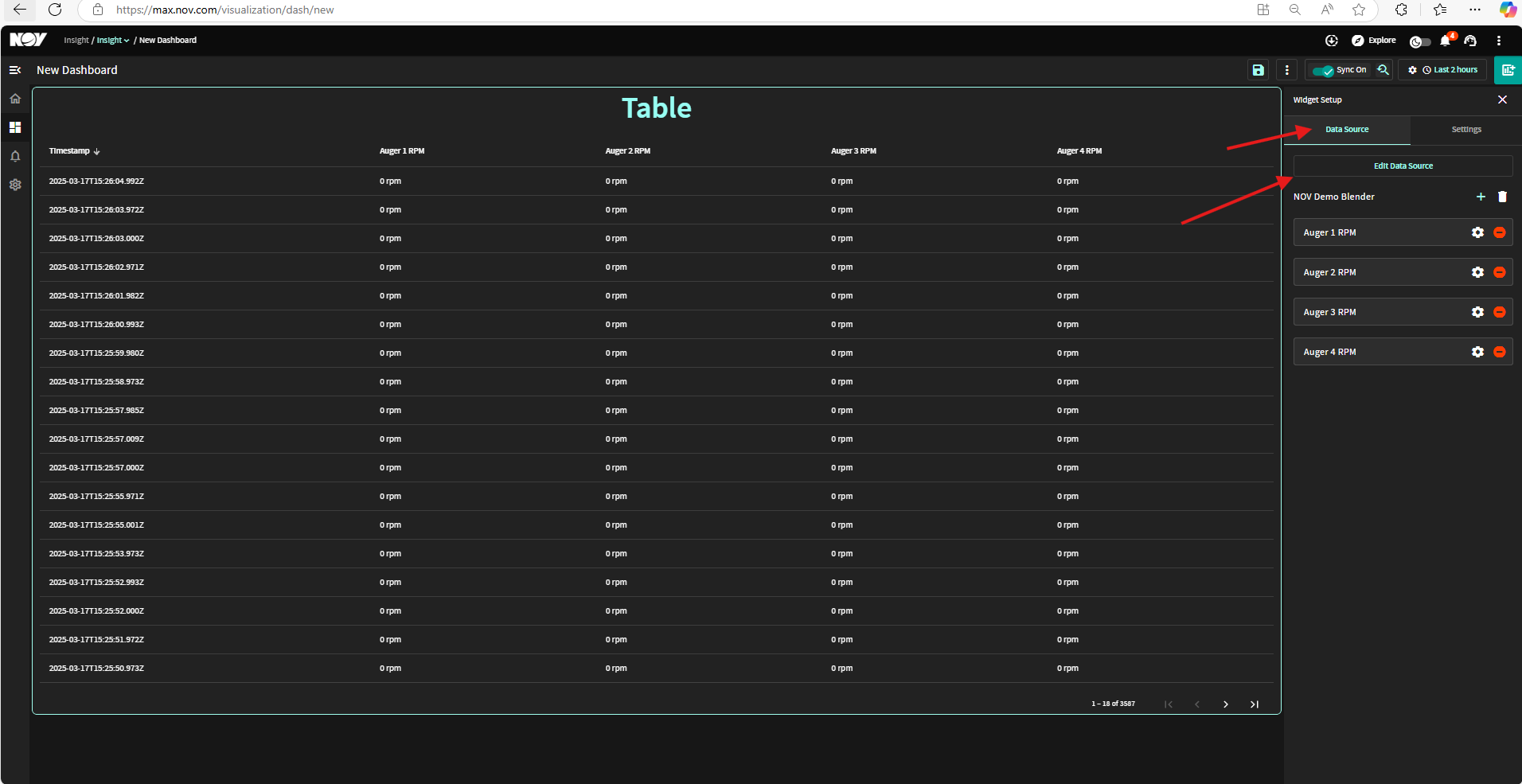Click the Edit Data Source button

[1403, 166]
